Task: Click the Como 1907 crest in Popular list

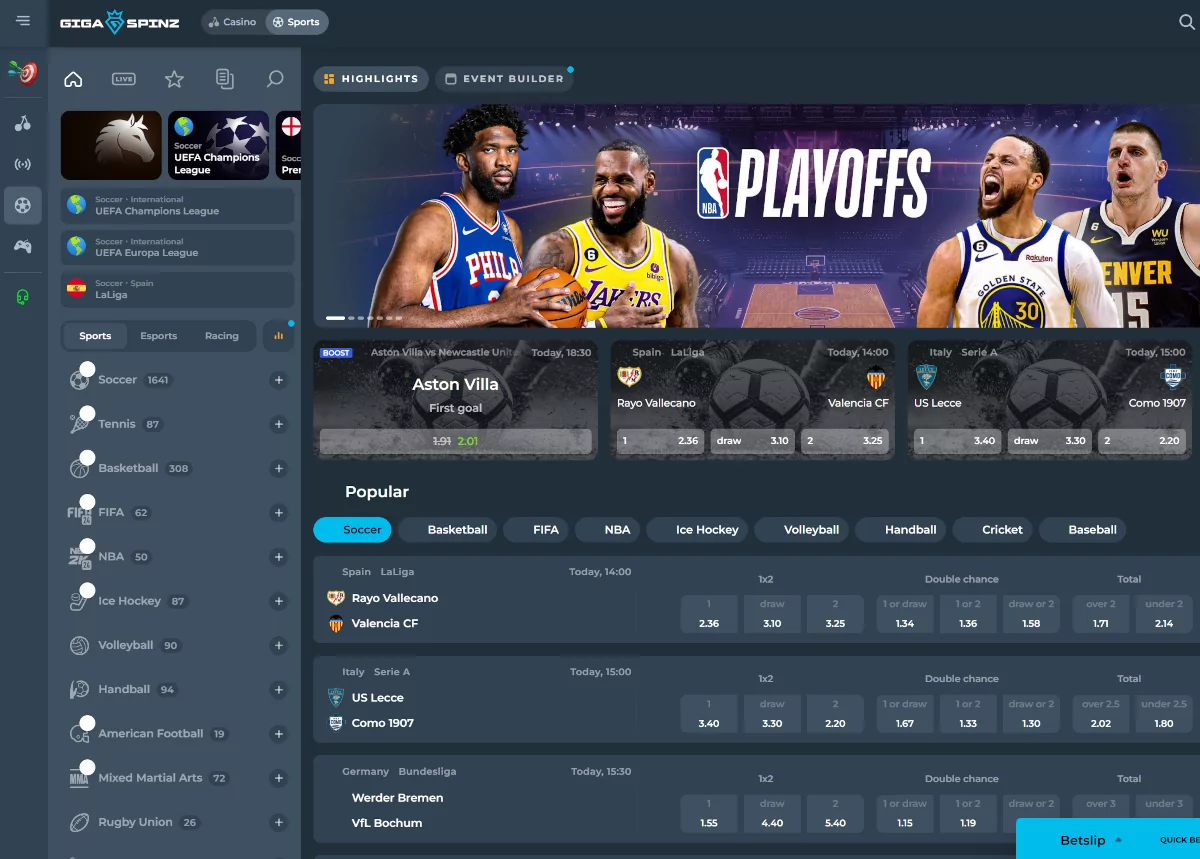Action: point(336,723)
